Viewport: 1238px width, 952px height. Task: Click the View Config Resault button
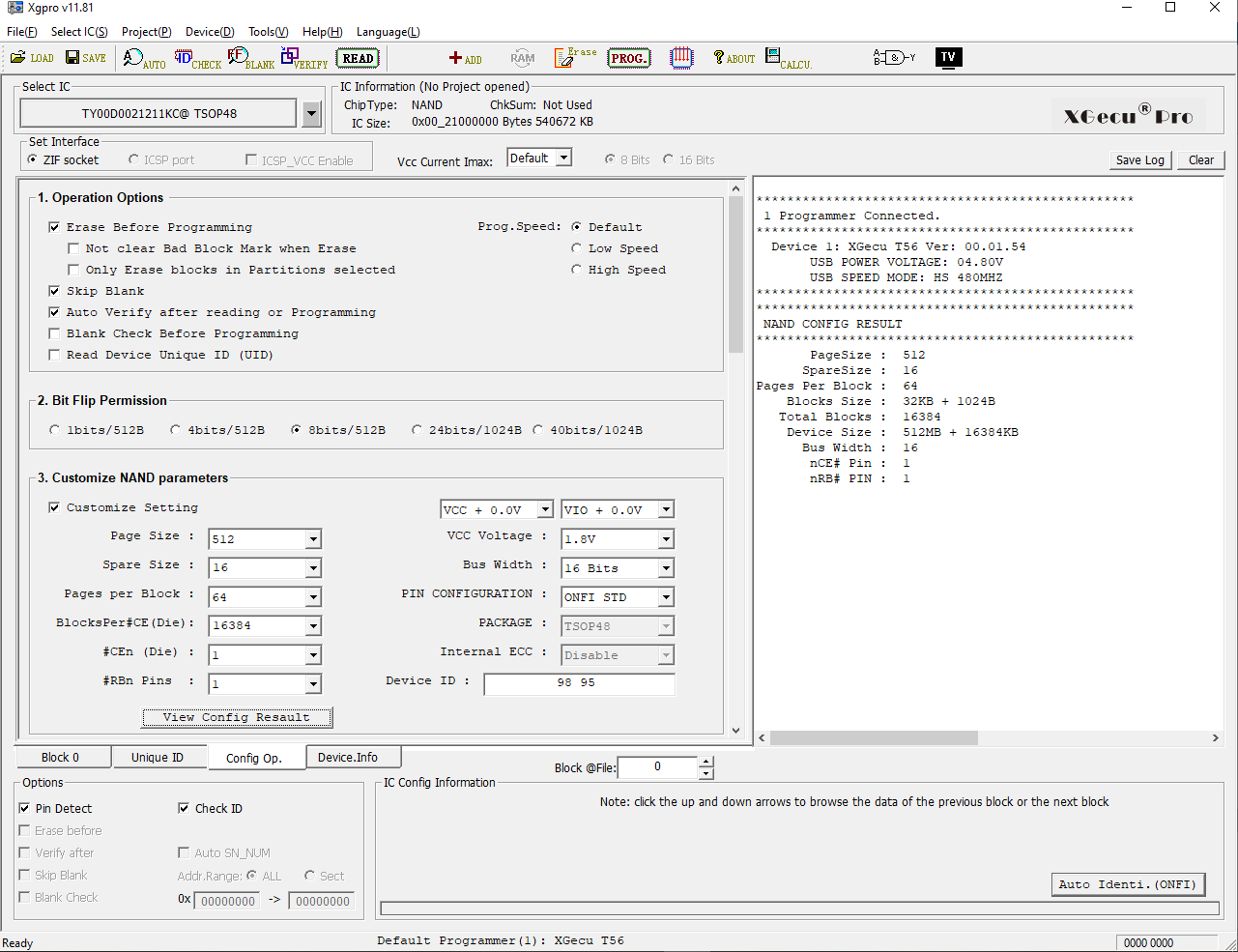click(237, 717)
